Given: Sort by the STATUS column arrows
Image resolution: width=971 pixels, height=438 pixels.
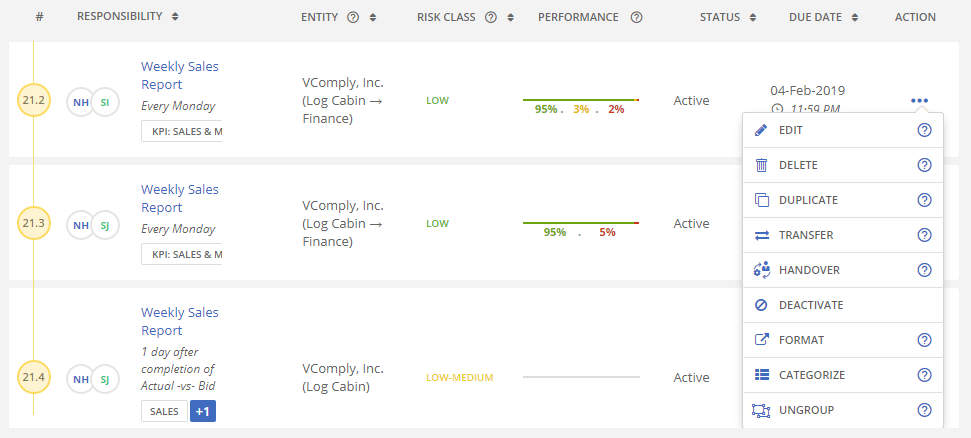Looking at the screenshot, I should 752,17.
